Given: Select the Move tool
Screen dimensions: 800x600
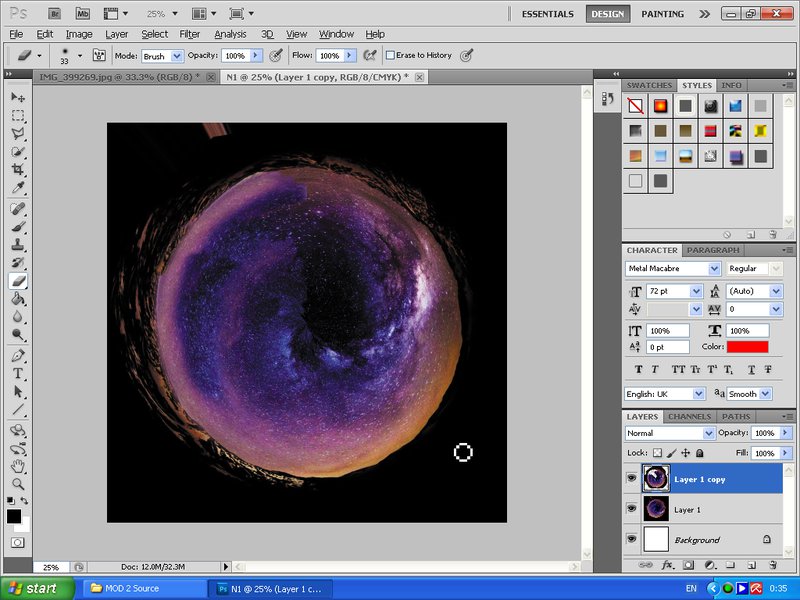Looking at the screenshot, I should (x=18, y=97).
